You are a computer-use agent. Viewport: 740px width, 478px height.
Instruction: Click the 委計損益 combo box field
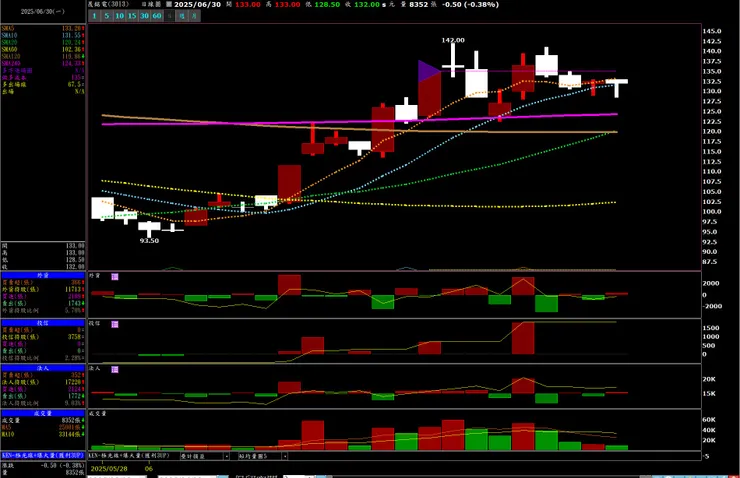(205, 456)
